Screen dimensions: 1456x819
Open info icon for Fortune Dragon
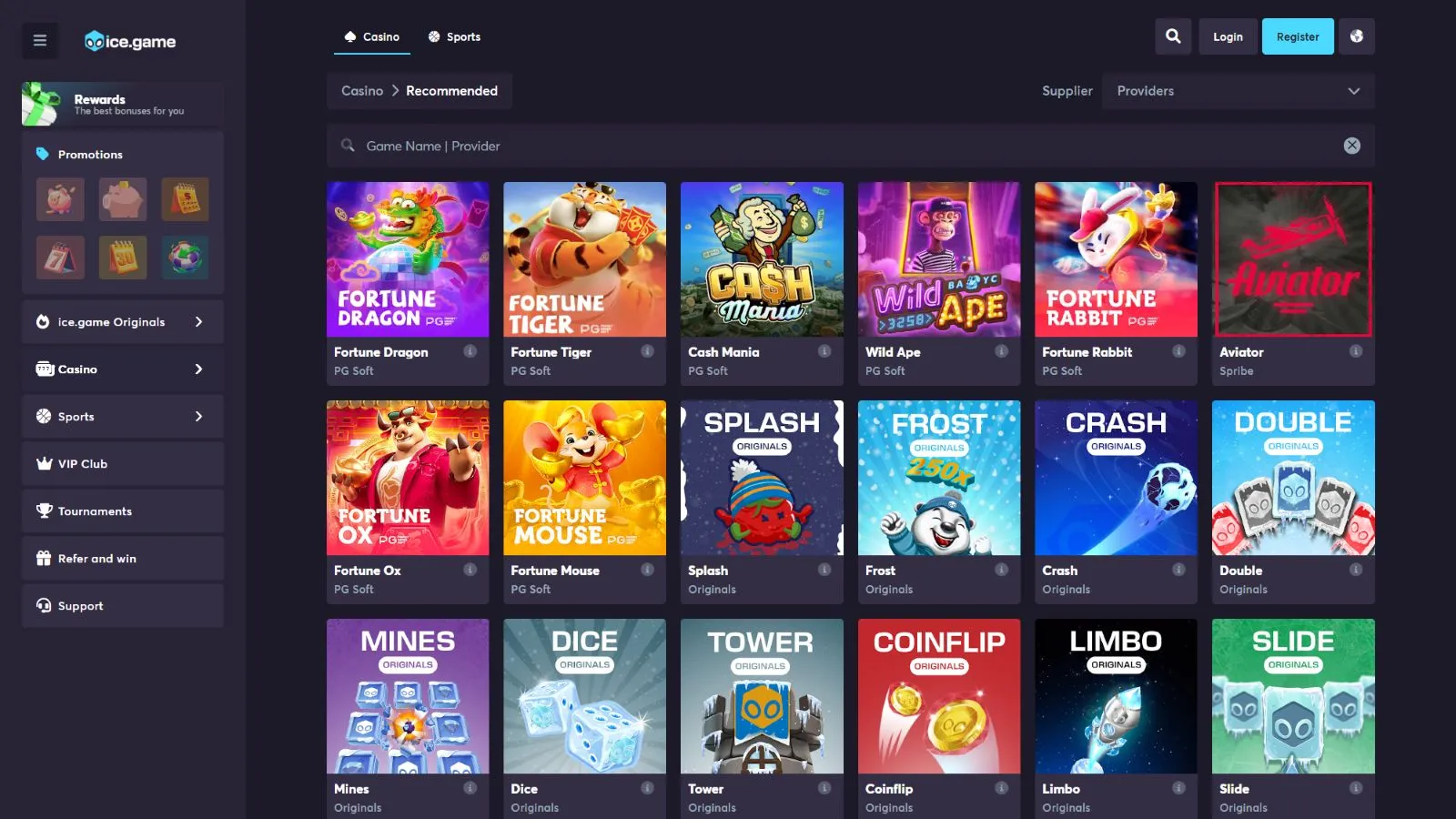click(470, 351)
